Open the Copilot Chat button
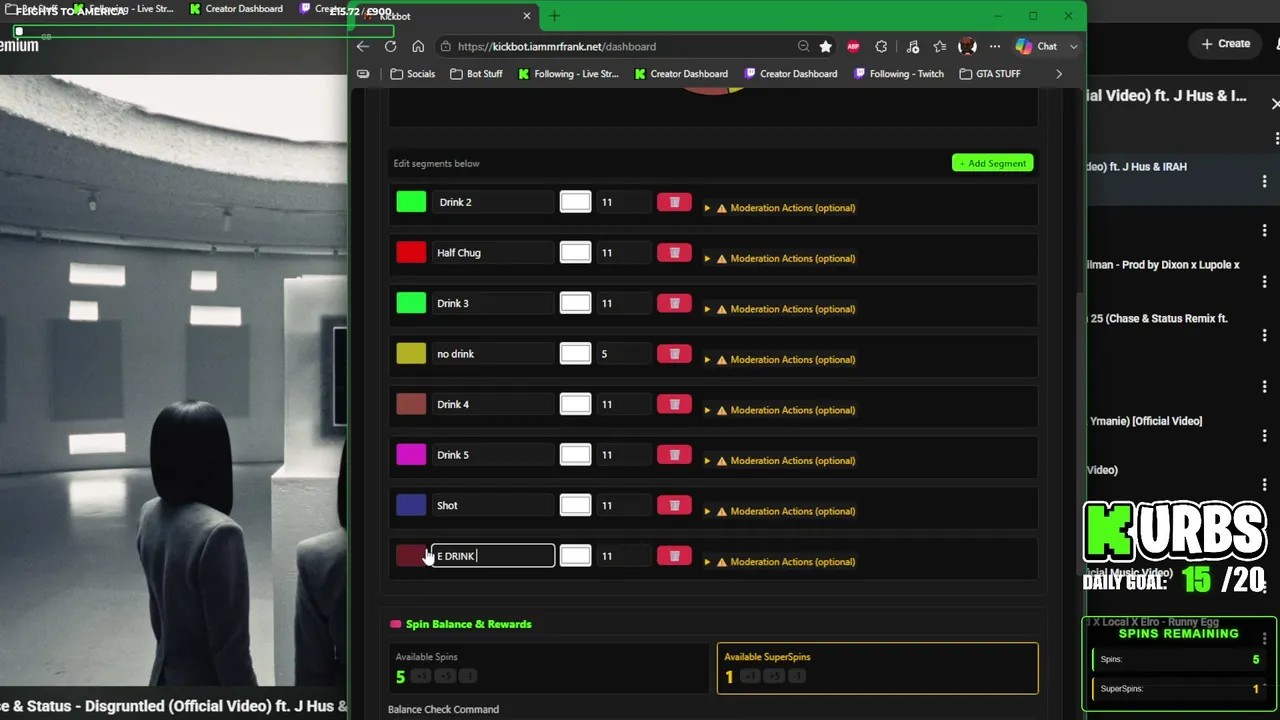 tap(1037, 46)
